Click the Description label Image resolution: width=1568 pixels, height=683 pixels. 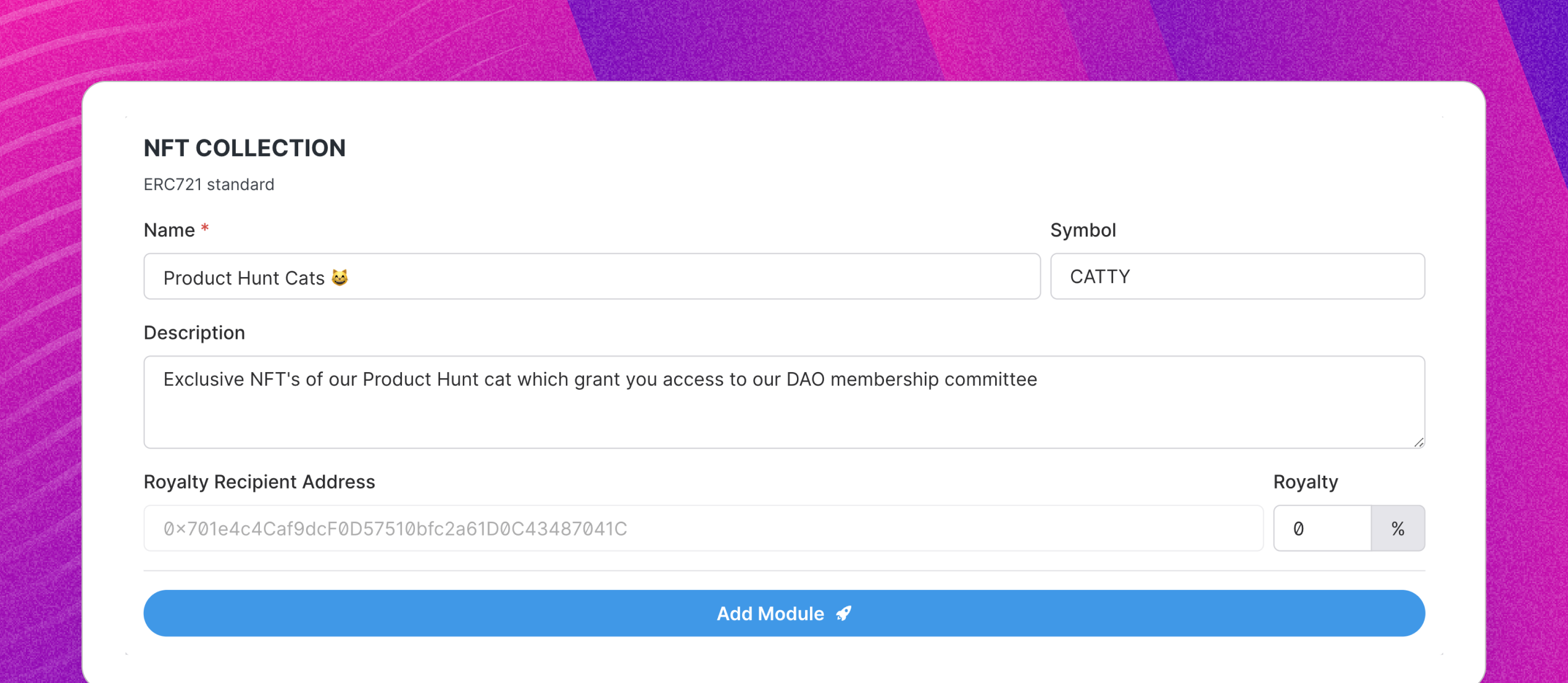pyautogui.click(x=194, y=333)
